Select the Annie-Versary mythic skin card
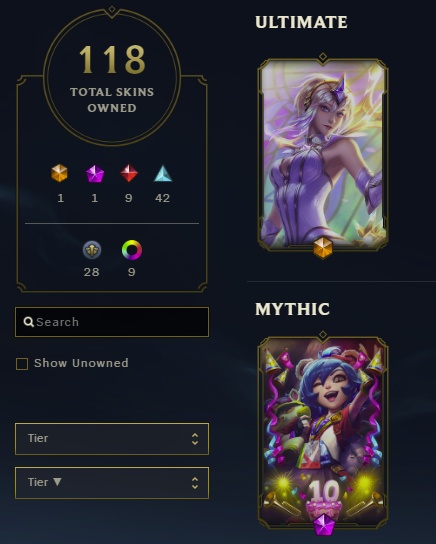436x544 pixels. tap(323, 432)
